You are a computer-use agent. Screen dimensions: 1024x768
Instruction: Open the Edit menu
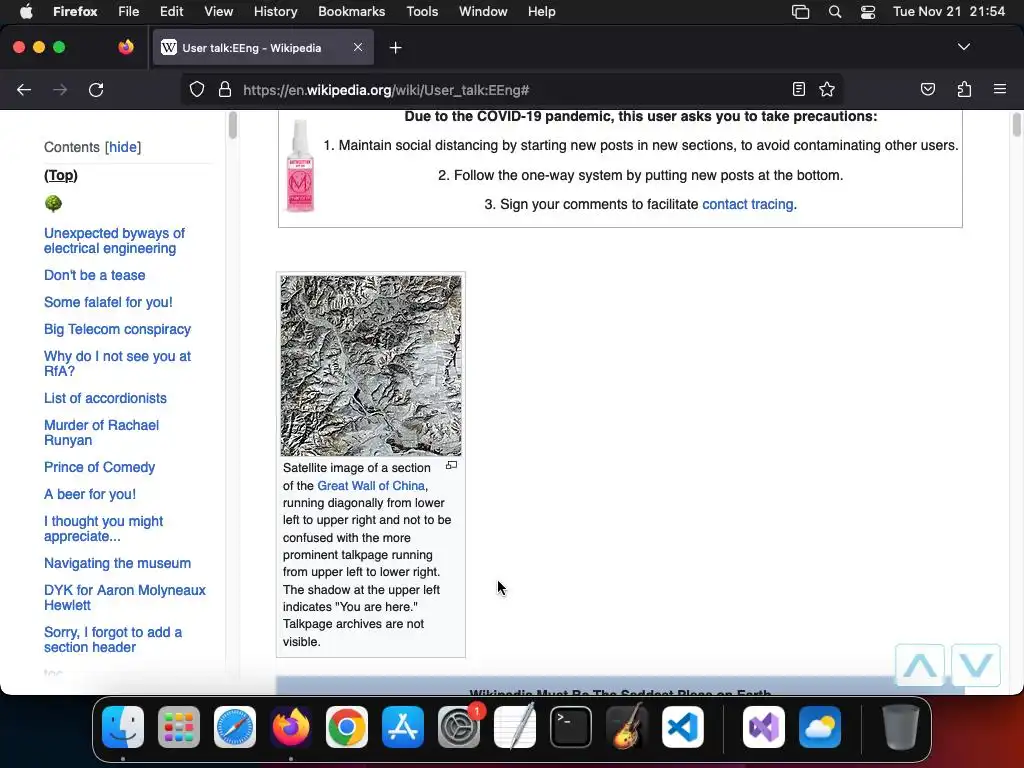pyautogui.click(x=172, y=11)
